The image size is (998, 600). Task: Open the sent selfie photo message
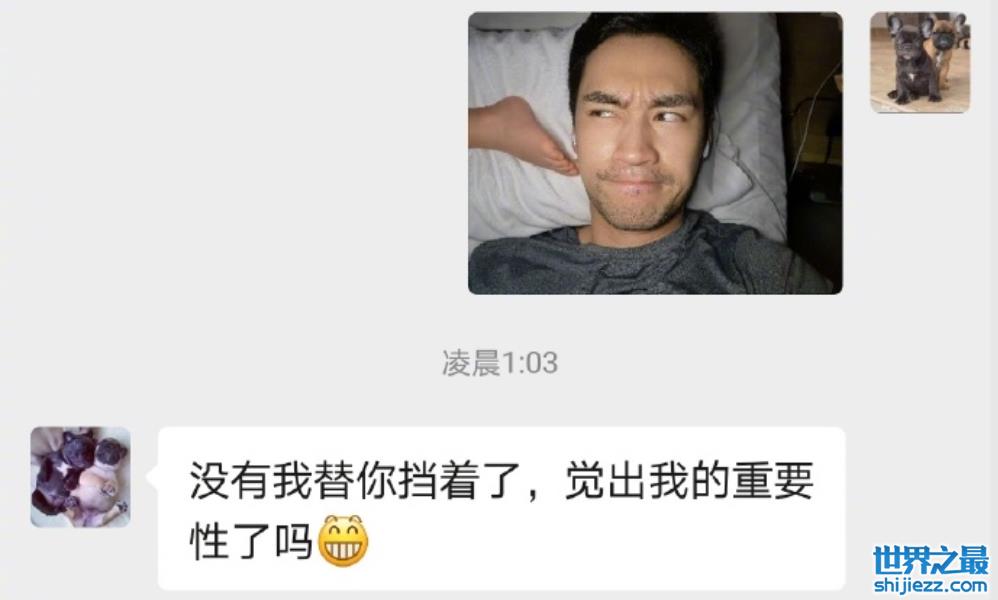pyautogui.click(x=655, y=153)
